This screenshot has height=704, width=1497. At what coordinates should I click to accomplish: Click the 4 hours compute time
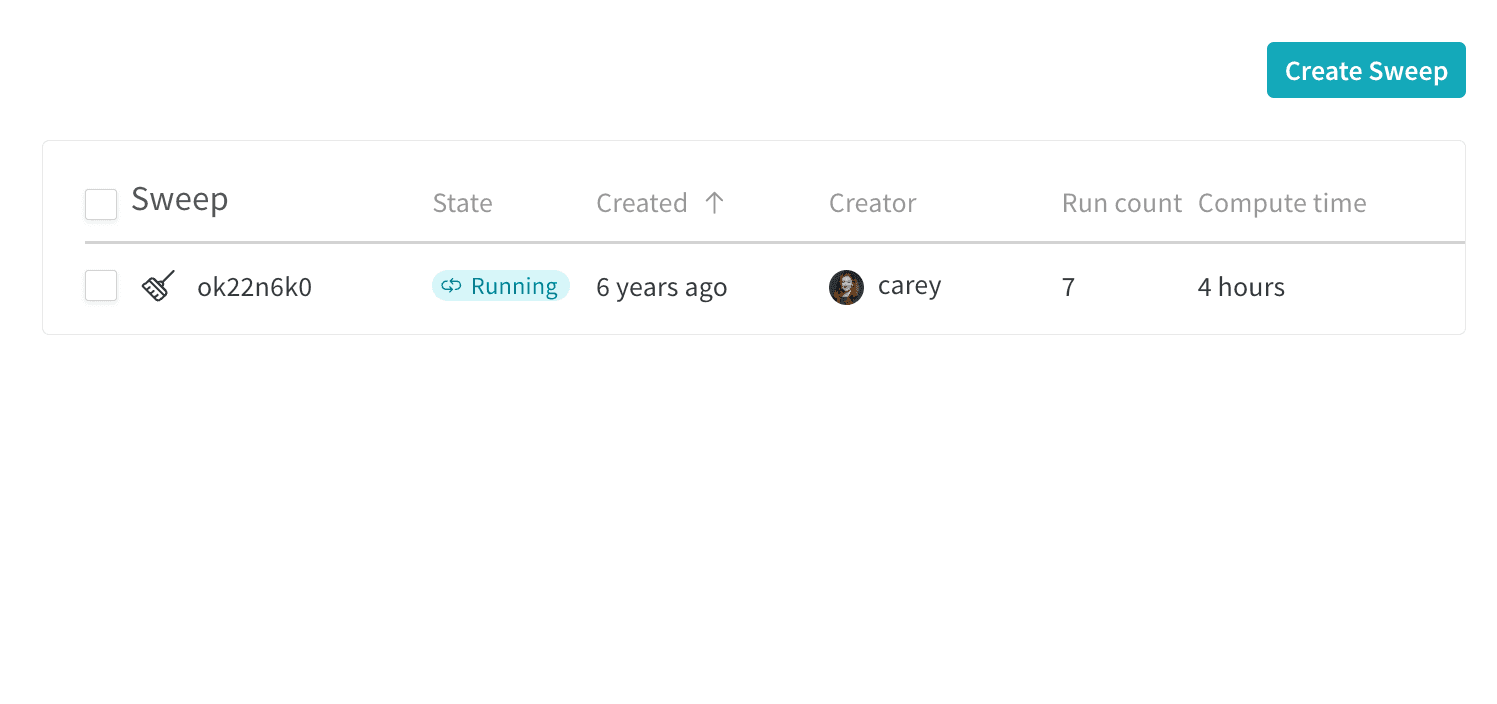point(1241,287)
